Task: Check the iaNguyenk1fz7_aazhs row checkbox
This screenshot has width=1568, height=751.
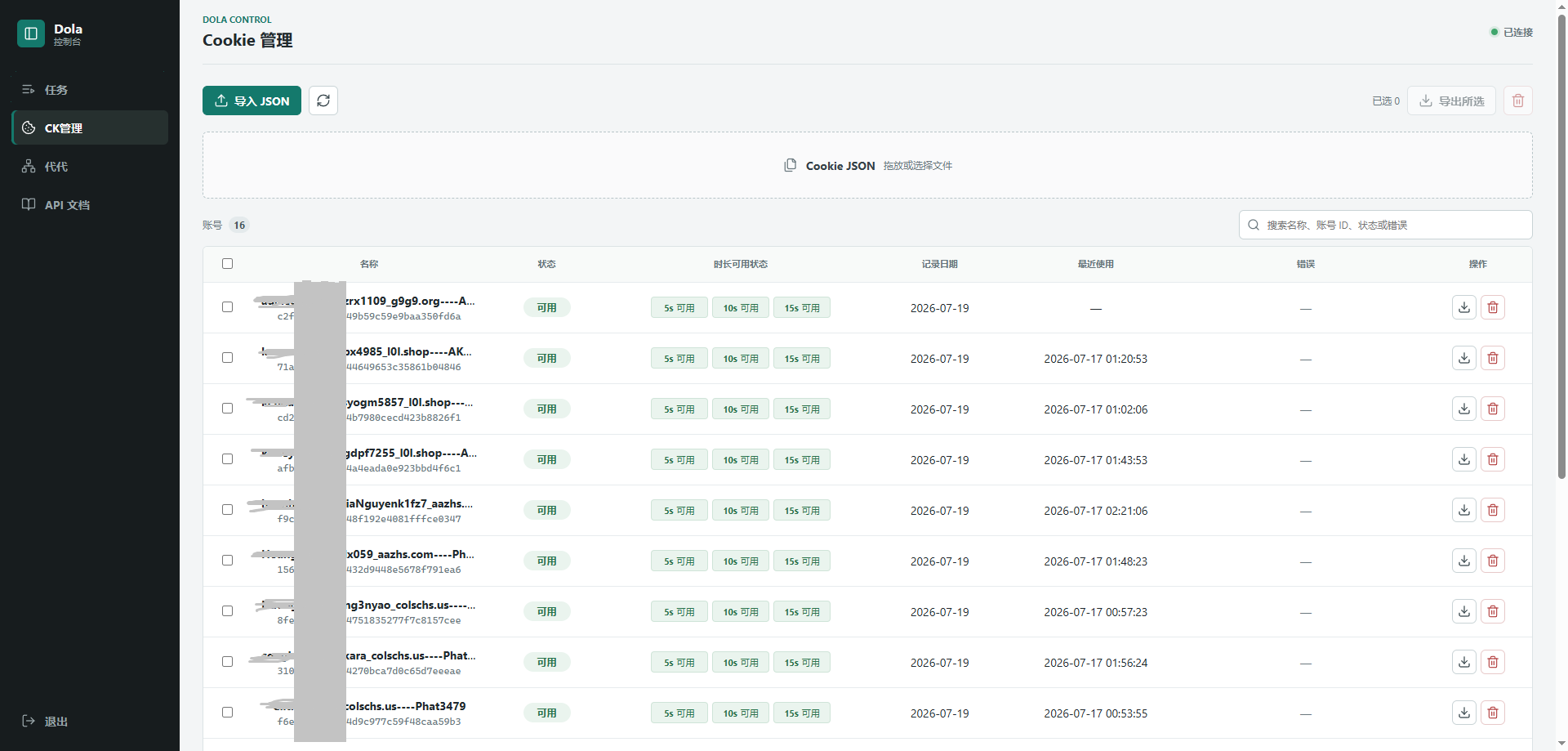Action: (x=227, y=509)
